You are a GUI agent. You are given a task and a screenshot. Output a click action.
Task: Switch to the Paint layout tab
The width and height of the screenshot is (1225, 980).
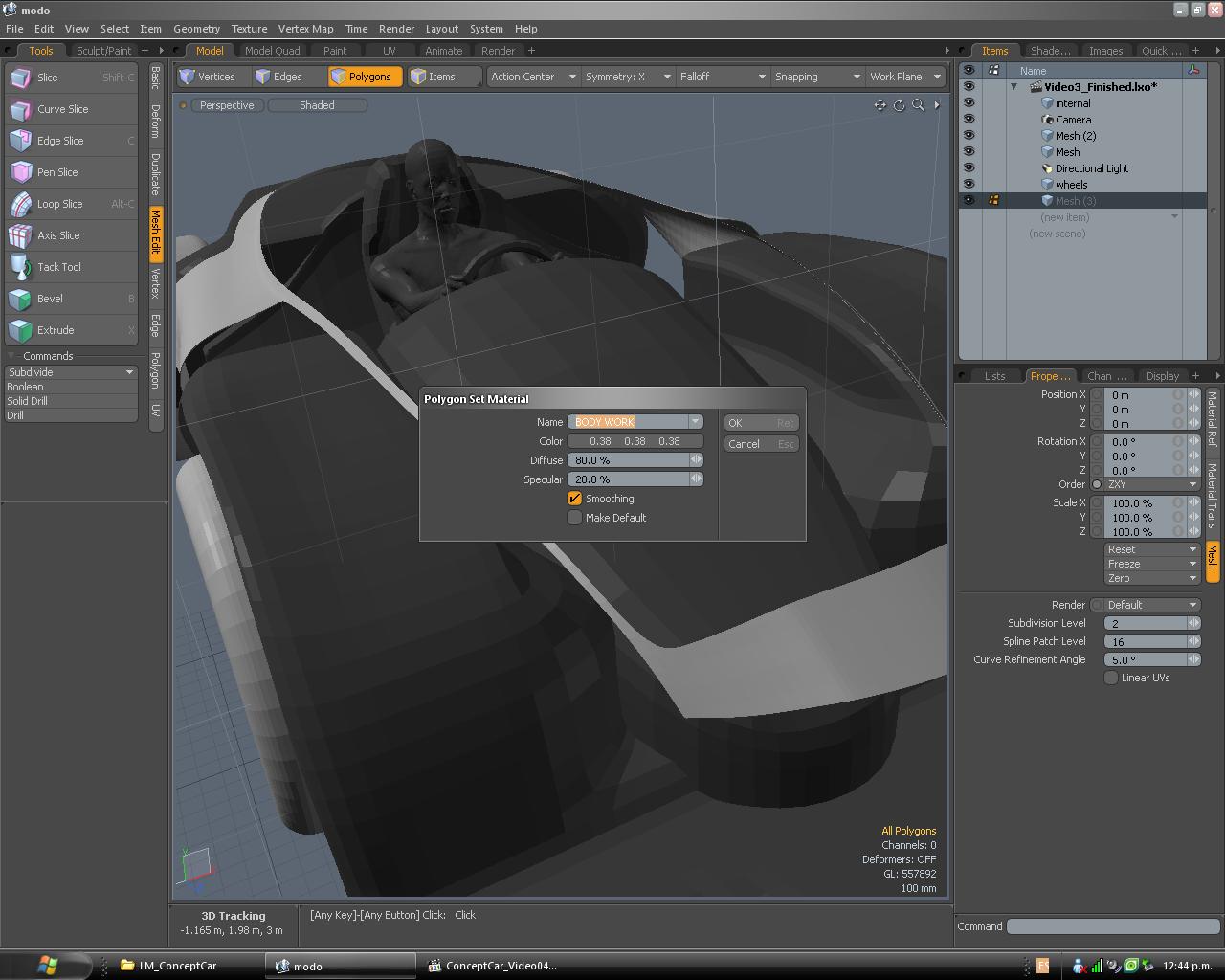[334, 51]
